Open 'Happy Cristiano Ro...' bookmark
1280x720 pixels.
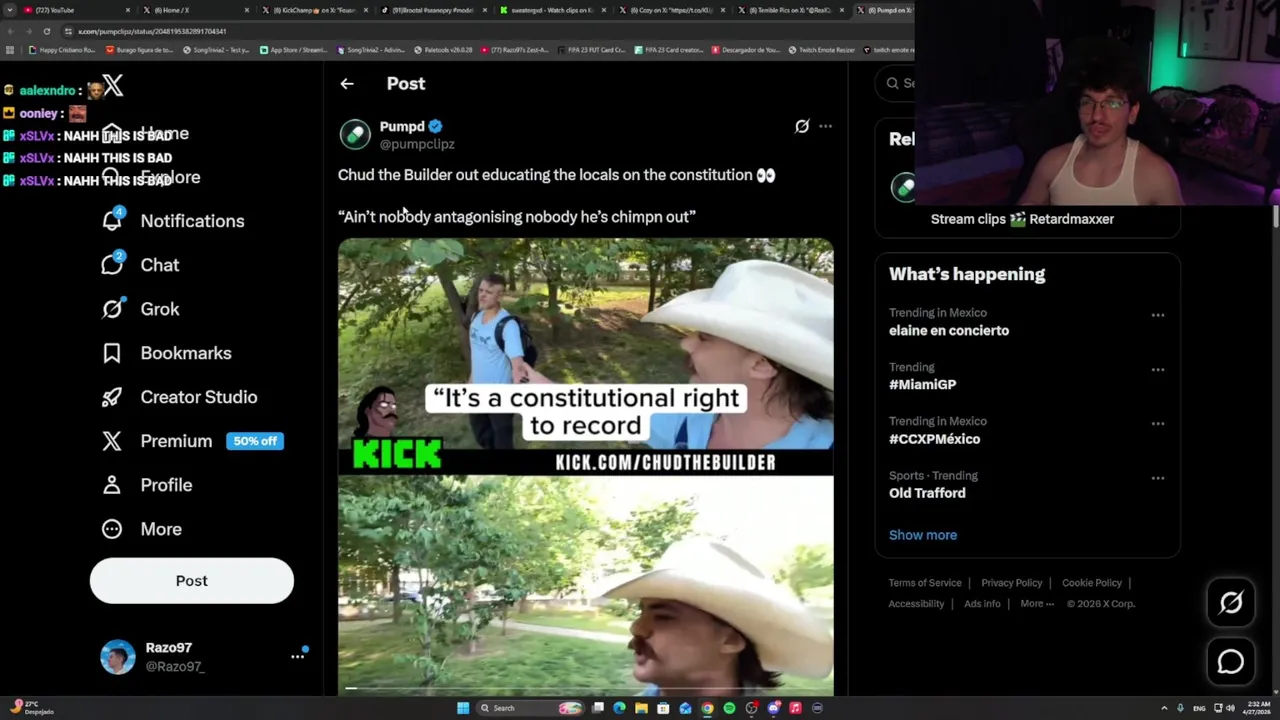[62, 50]
